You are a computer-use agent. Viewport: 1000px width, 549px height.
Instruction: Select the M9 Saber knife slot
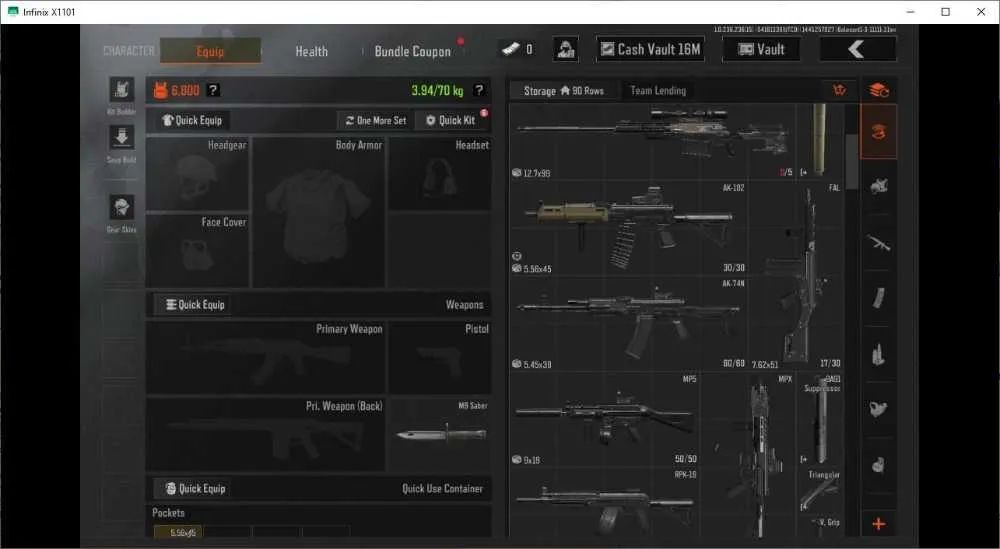point(440,435)
